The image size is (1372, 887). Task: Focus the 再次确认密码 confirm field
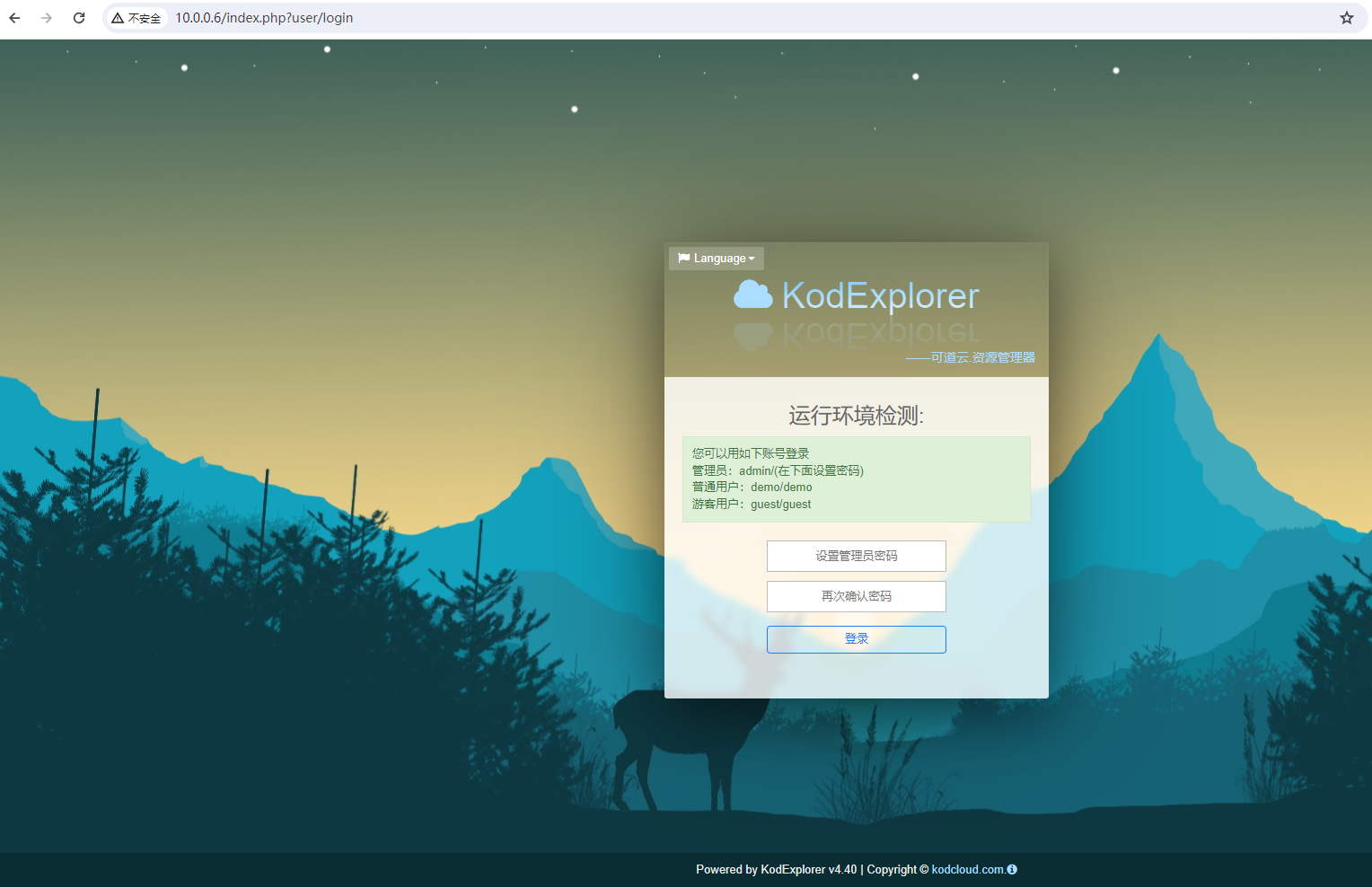pos(857,596)
